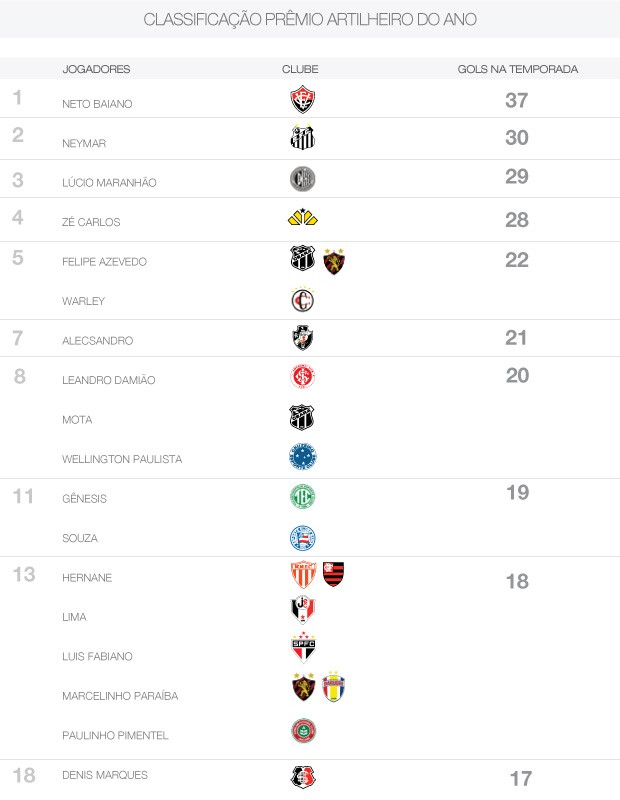620x800 pixels.
Task: Open the Vasco crest next to Alecsandro
Action: (303, 338)
